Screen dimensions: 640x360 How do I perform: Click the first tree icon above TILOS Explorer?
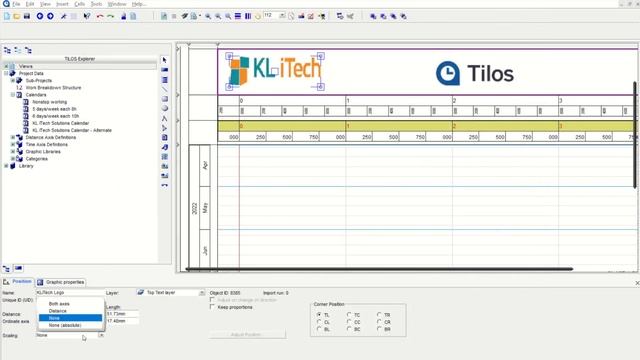[7, 50]
